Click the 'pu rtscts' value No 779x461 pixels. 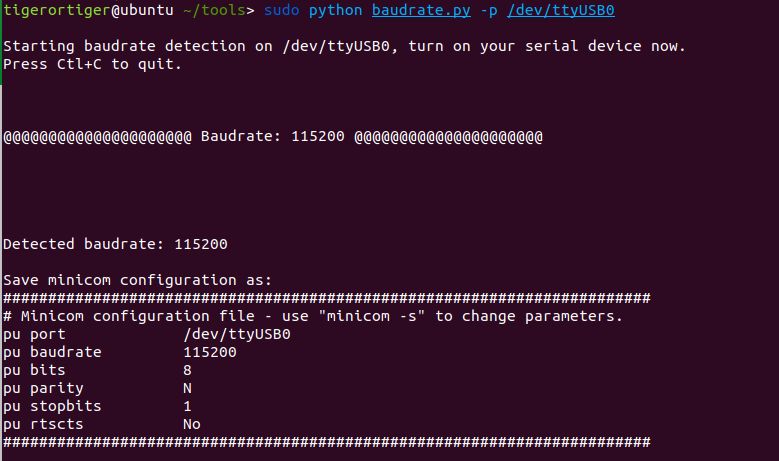coord(192,424)
